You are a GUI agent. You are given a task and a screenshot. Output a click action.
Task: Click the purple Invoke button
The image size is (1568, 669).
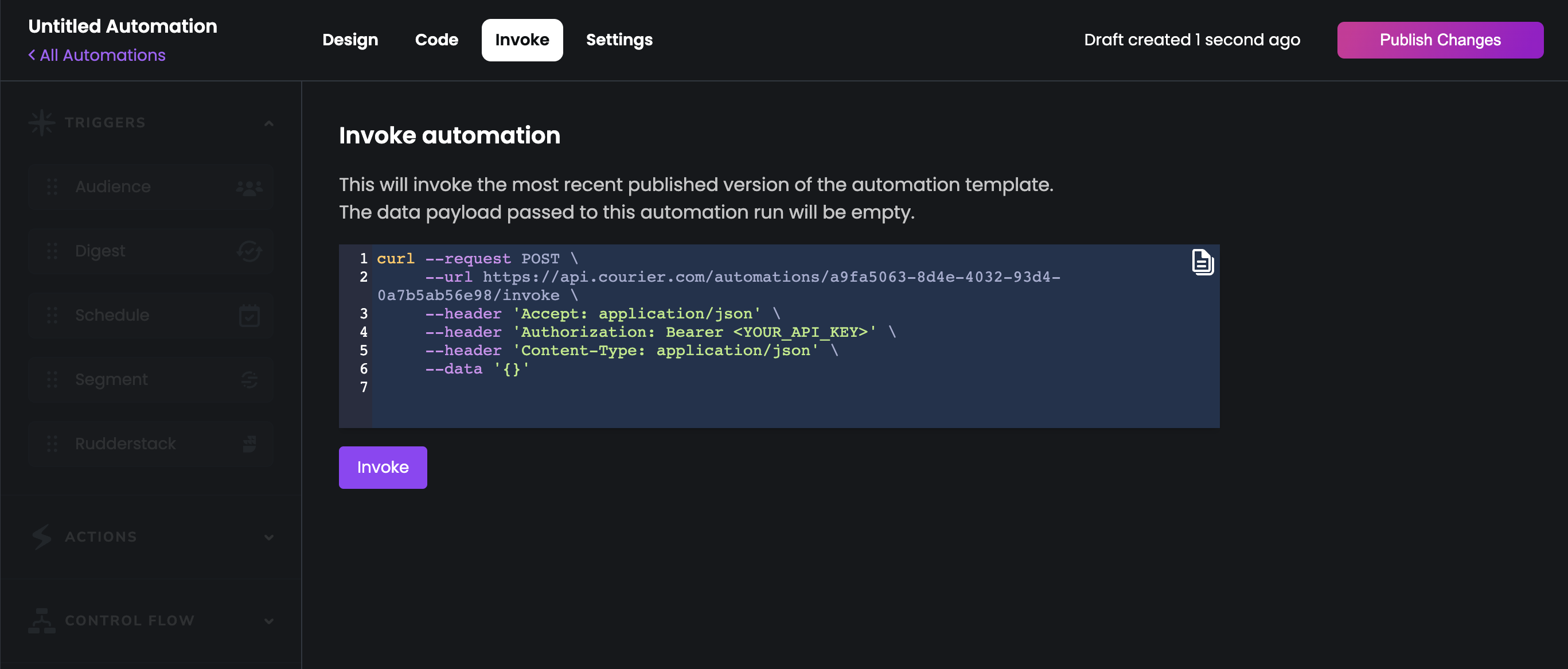[x=383, y=468]
